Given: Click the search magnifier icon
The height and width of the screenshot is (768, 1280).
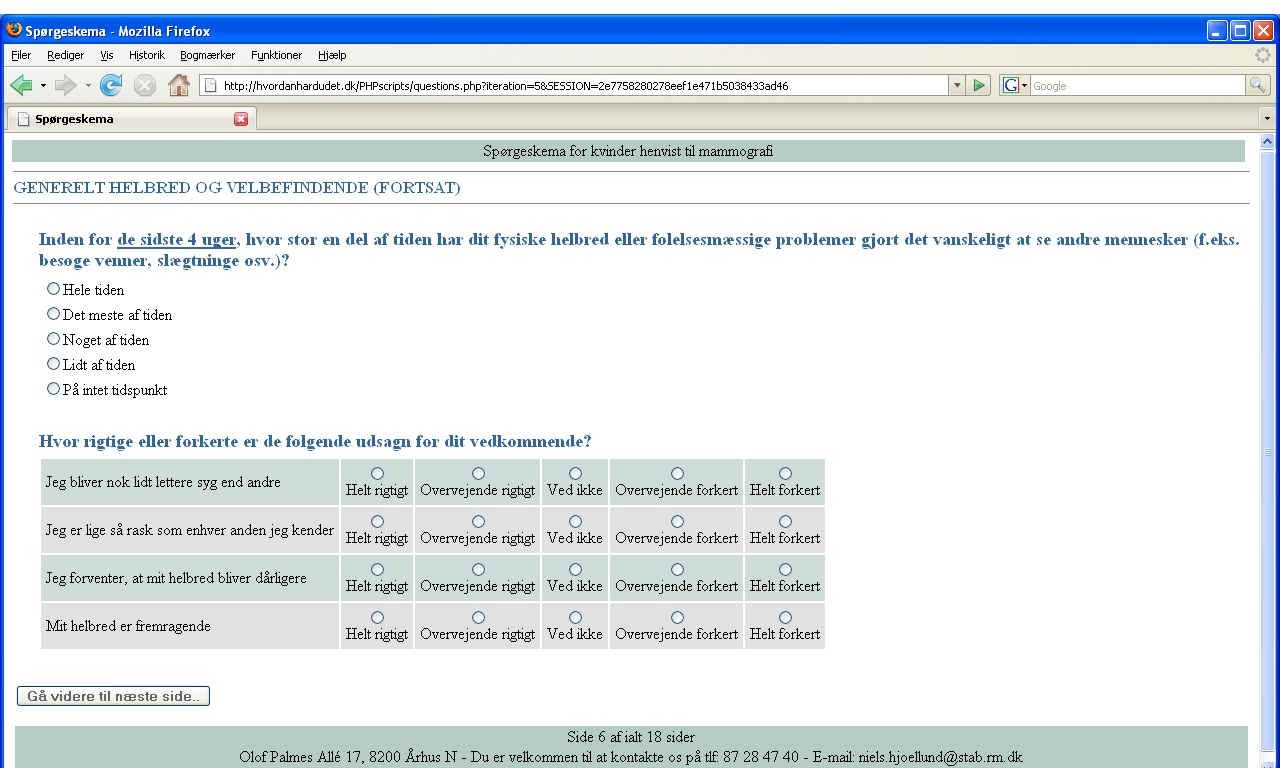Looking at the screenshot, I should pyautogui.click(x=1257, y=86).
